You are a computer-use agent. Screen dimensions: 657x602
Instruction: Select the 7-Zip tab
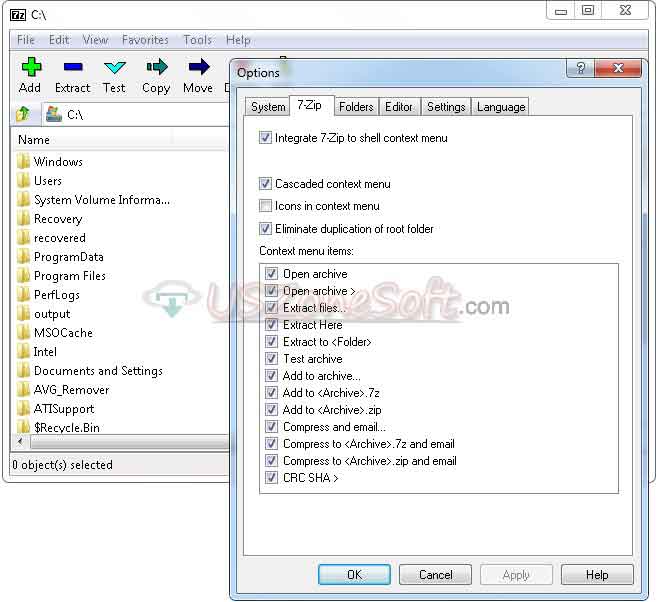click(310, 105)
